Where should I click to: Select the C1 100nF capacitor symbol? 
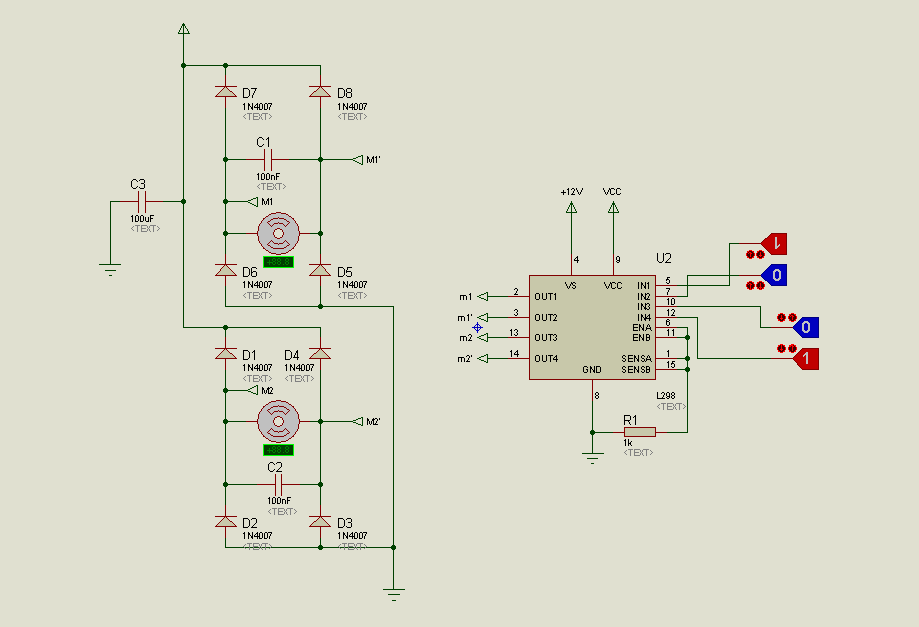pyautogui.click(x=267, y=159)
